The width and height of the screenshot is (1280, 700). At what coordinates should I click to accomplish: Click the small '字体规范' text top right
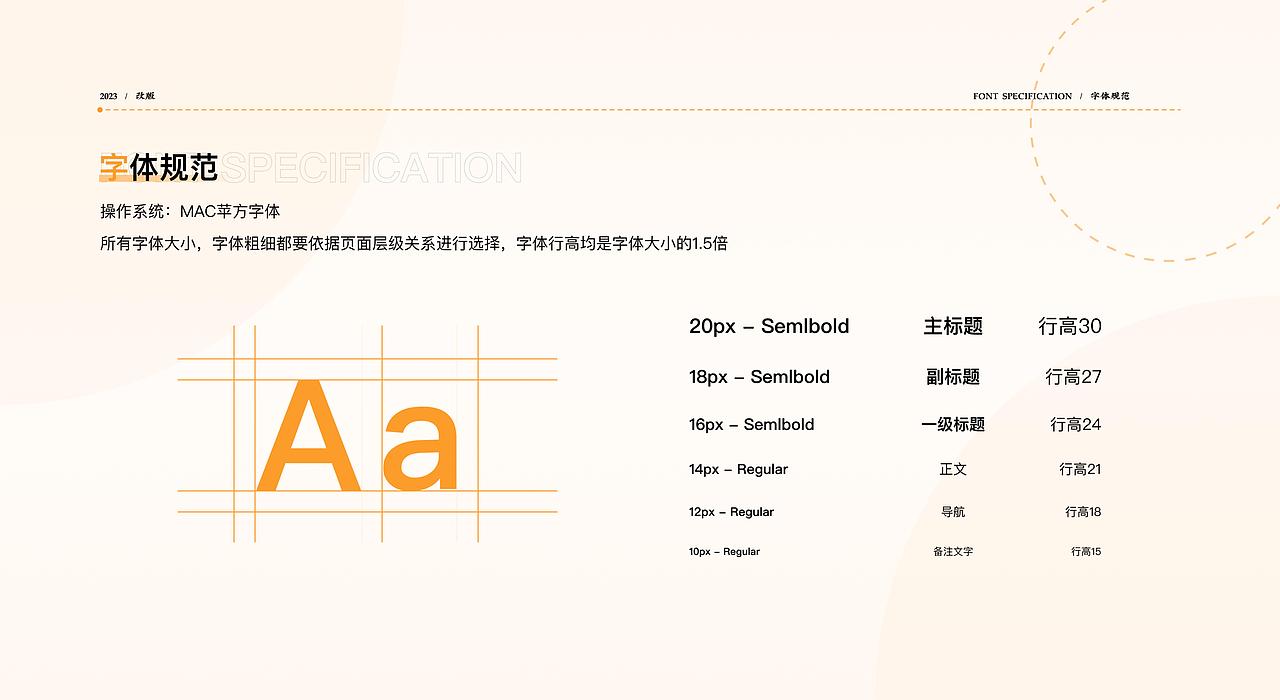(1110, 96)
